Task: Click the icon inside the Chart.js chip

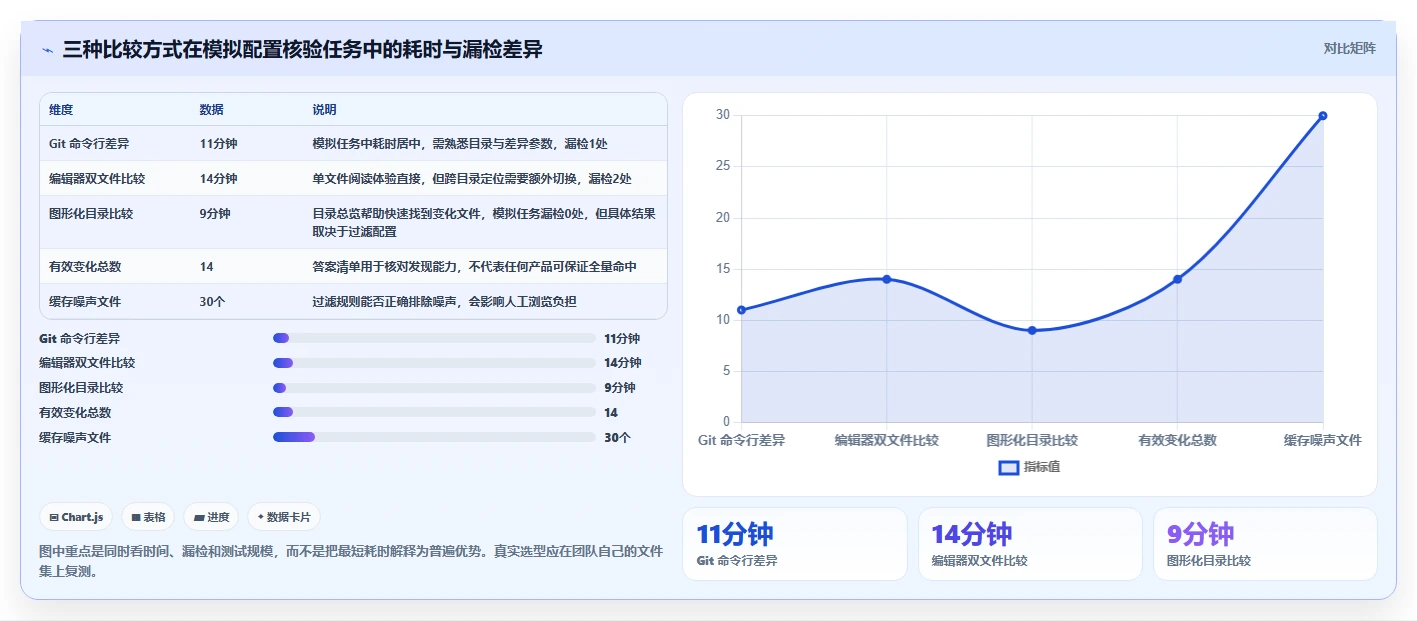Action: 54,517
